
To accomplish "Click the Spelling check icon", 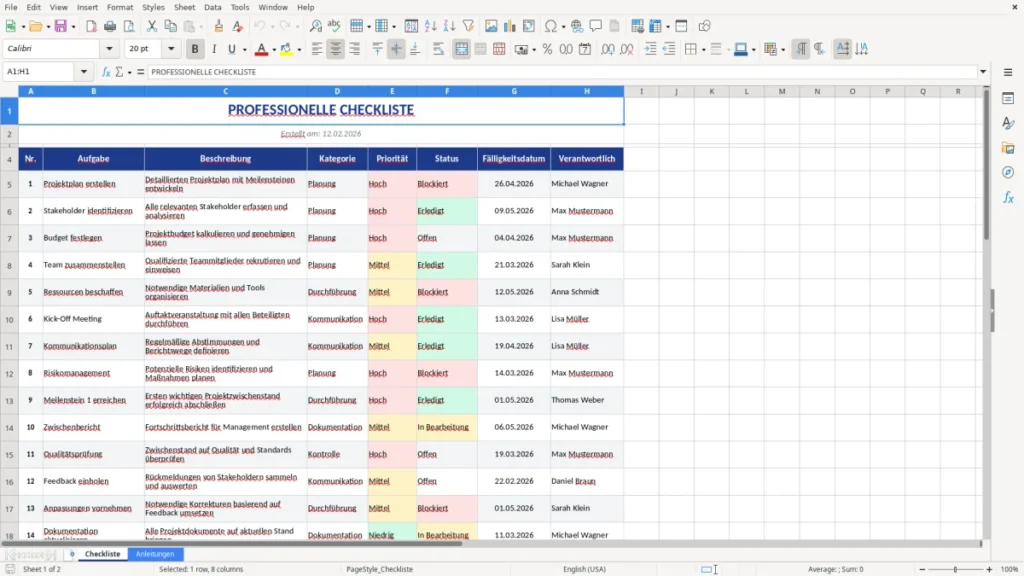I will point(334,26).
